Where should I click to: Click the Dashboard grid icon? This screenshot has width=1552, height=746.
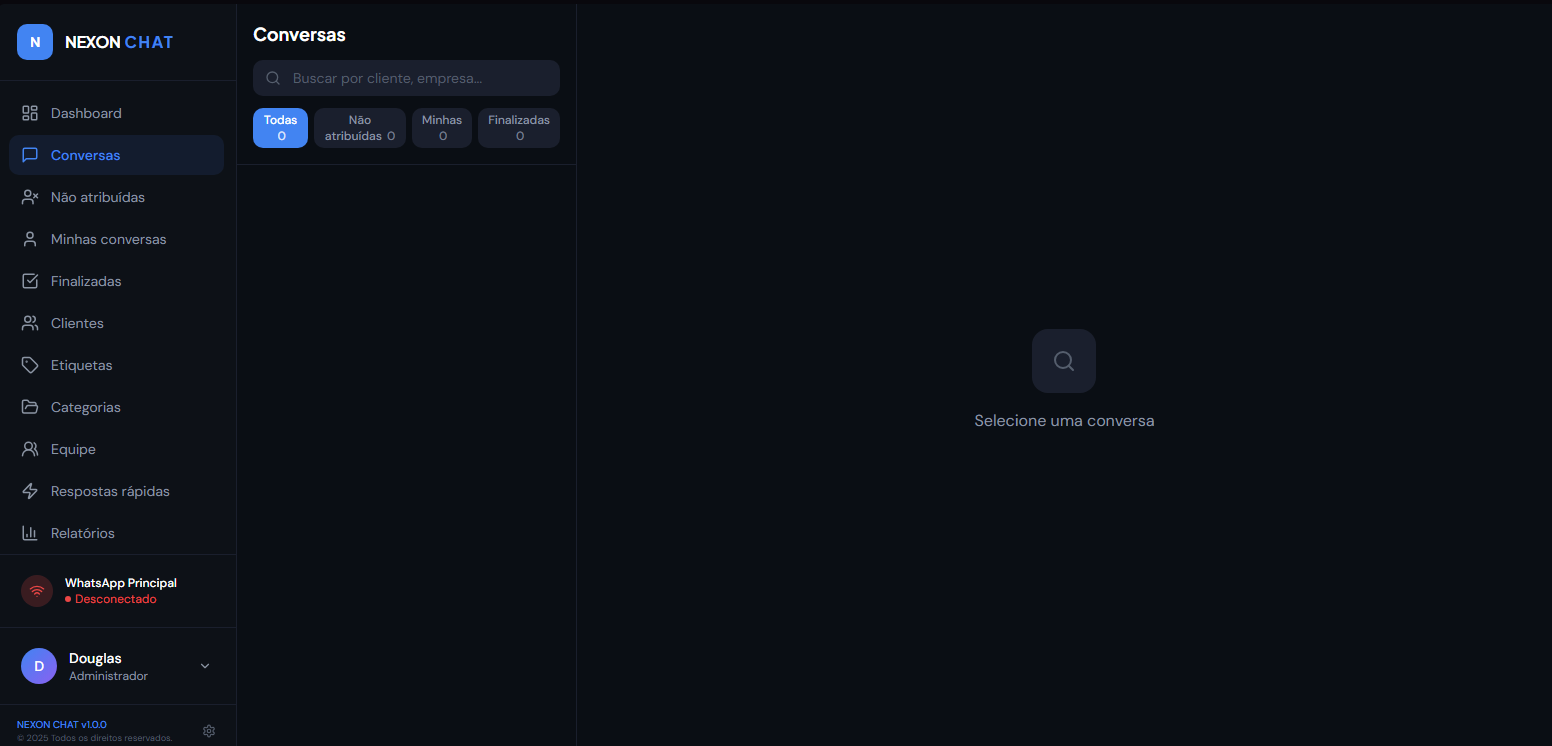(x=30, y=113)
